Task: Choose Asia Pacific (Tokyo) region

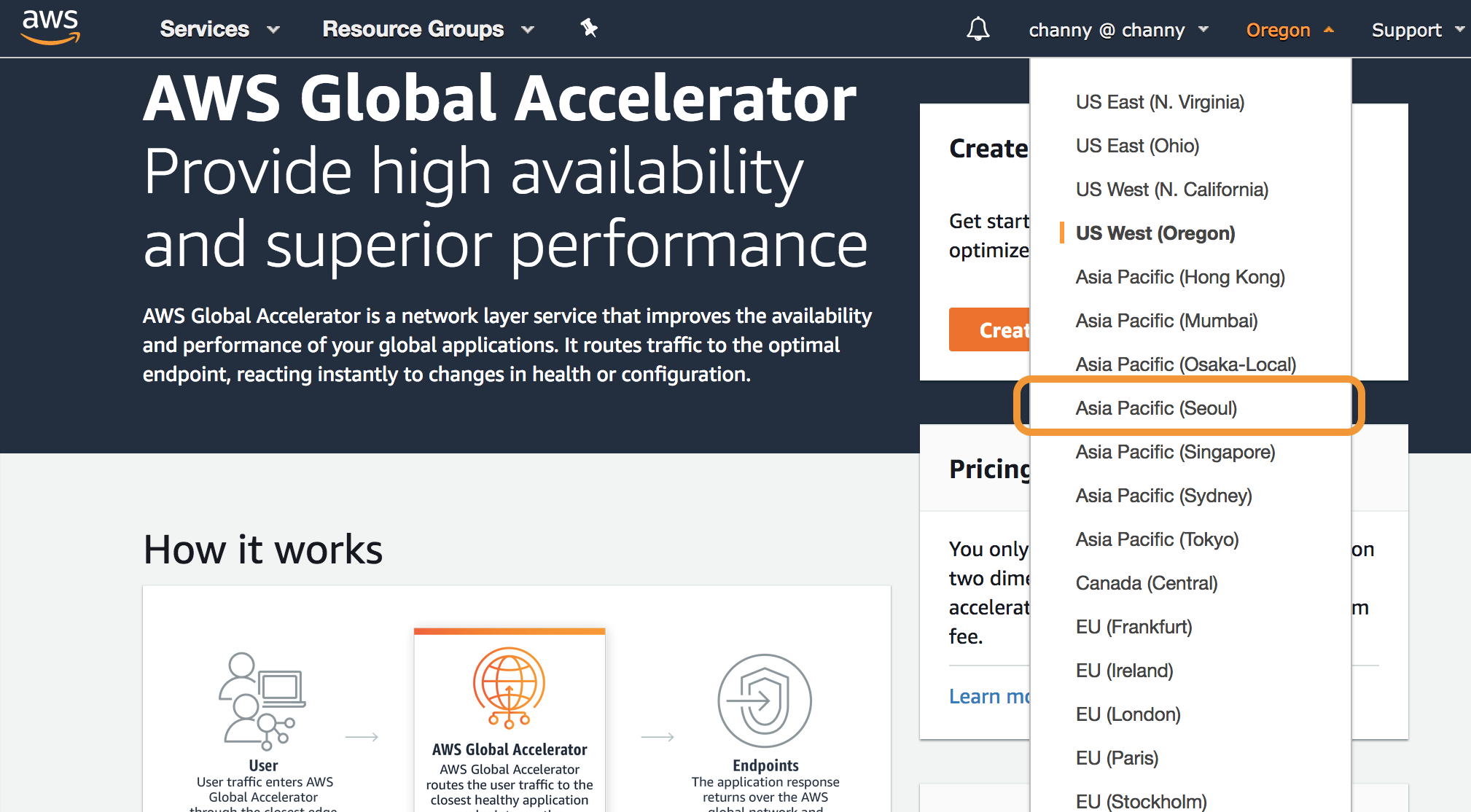Action: coord(1157,539)
